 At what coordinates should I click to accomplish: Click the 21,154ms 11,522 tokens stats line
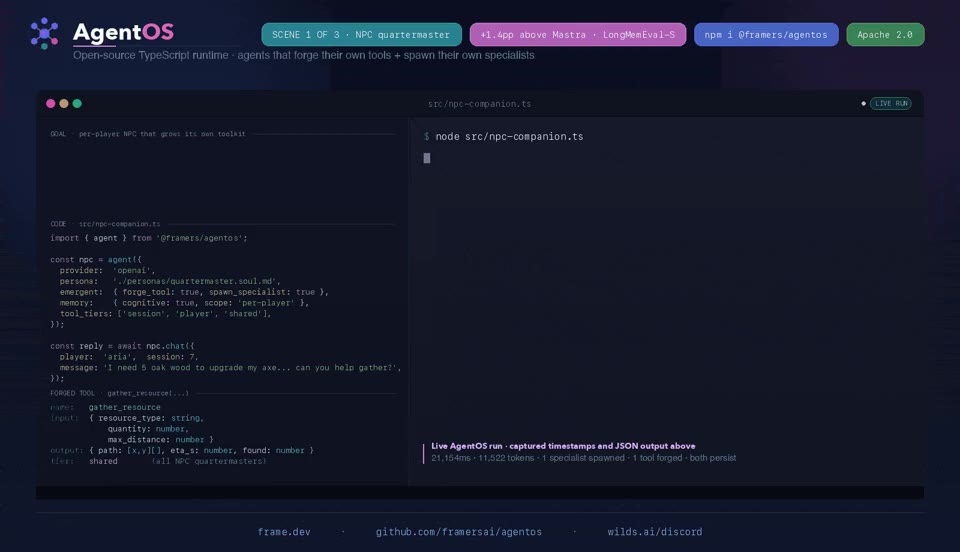pyautogui.click(x=583, y=458)
